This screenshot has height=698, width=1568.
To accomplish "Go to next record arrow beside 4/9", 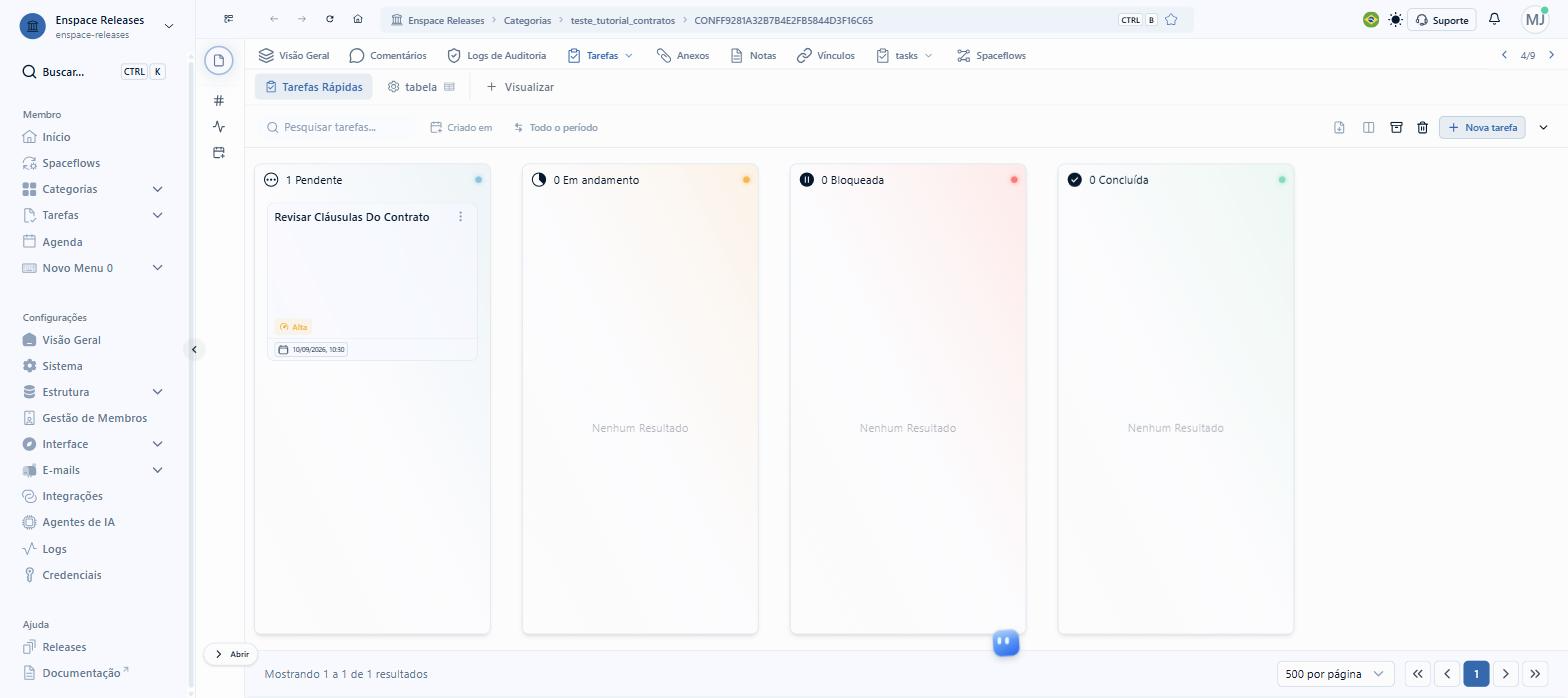I will coord(1551,55).
